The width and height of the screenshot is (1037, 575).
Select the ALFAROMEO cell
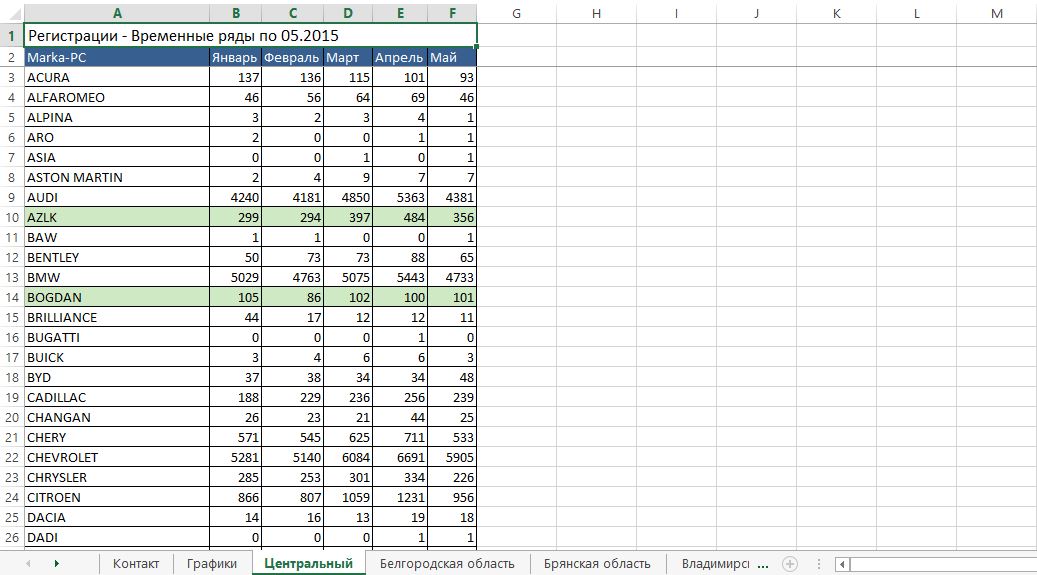pos(117,97)
